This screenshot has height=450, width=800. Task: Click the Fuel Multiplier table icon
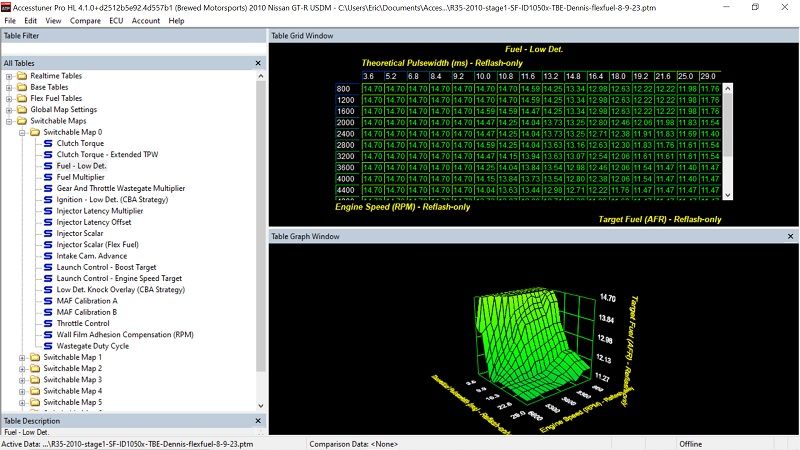[x=48, y=177]
